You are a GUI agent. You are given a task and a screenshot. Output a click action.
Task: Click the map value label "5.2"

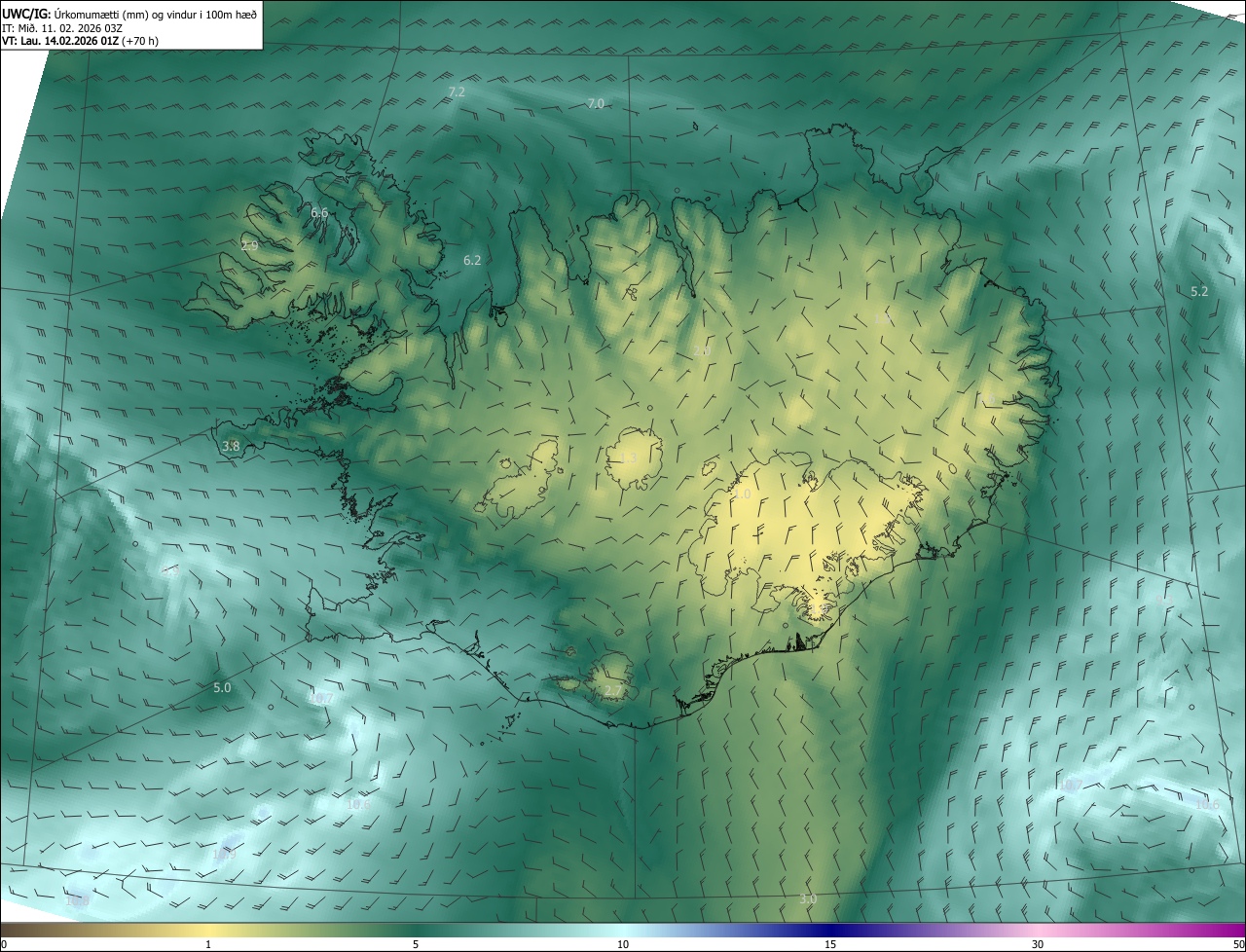coord(1199,291)
